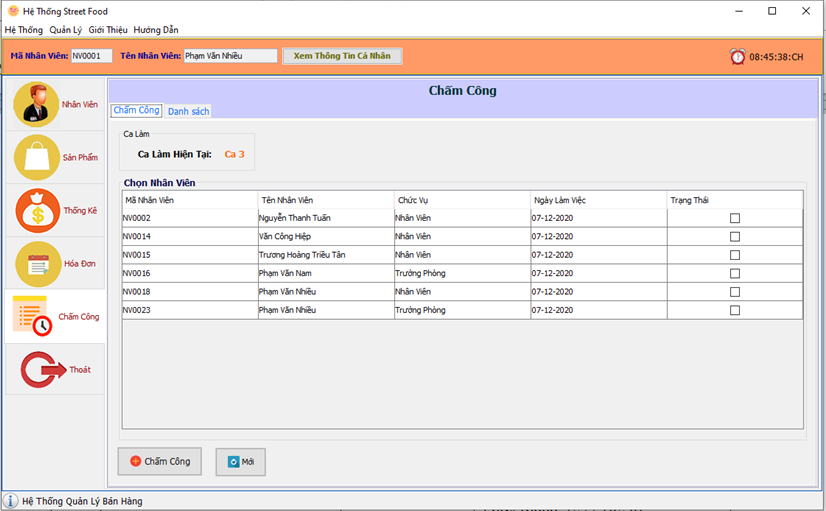Select the NV0023 cell

coord(190,310)
